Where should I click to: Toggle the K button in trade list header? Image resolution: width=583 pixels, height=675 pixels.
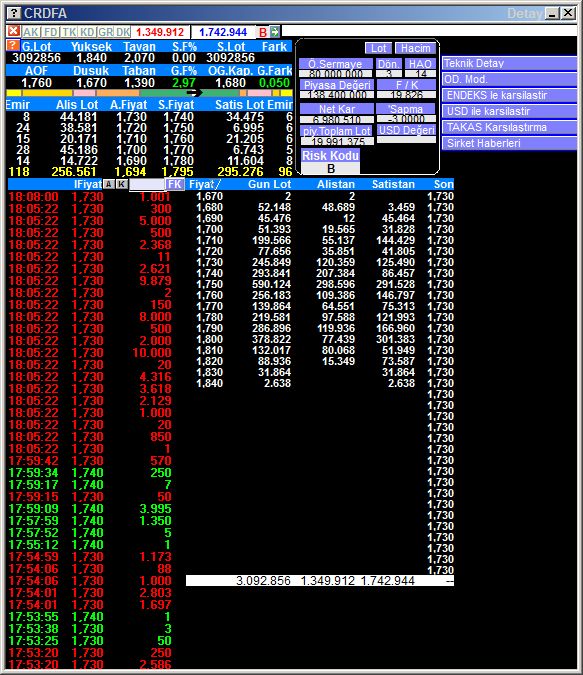[x=122, y=184]
